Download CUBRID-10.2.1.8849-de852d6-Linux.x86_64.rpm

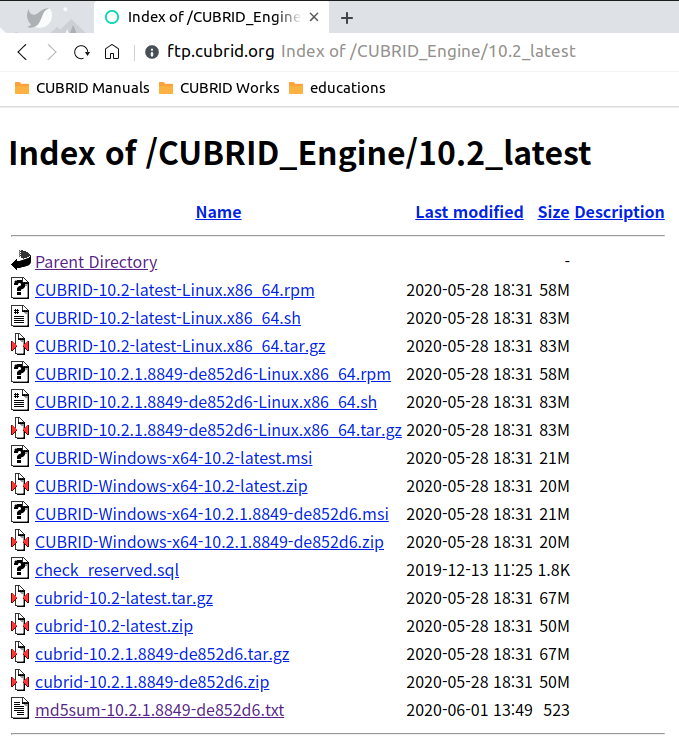point(213,374)
